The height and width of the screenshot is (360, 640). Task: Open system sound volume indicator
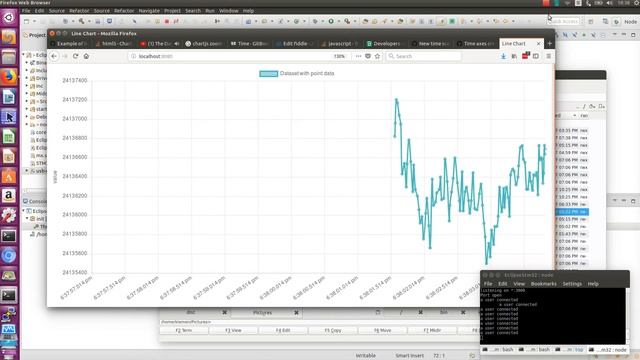pos(610,3)
